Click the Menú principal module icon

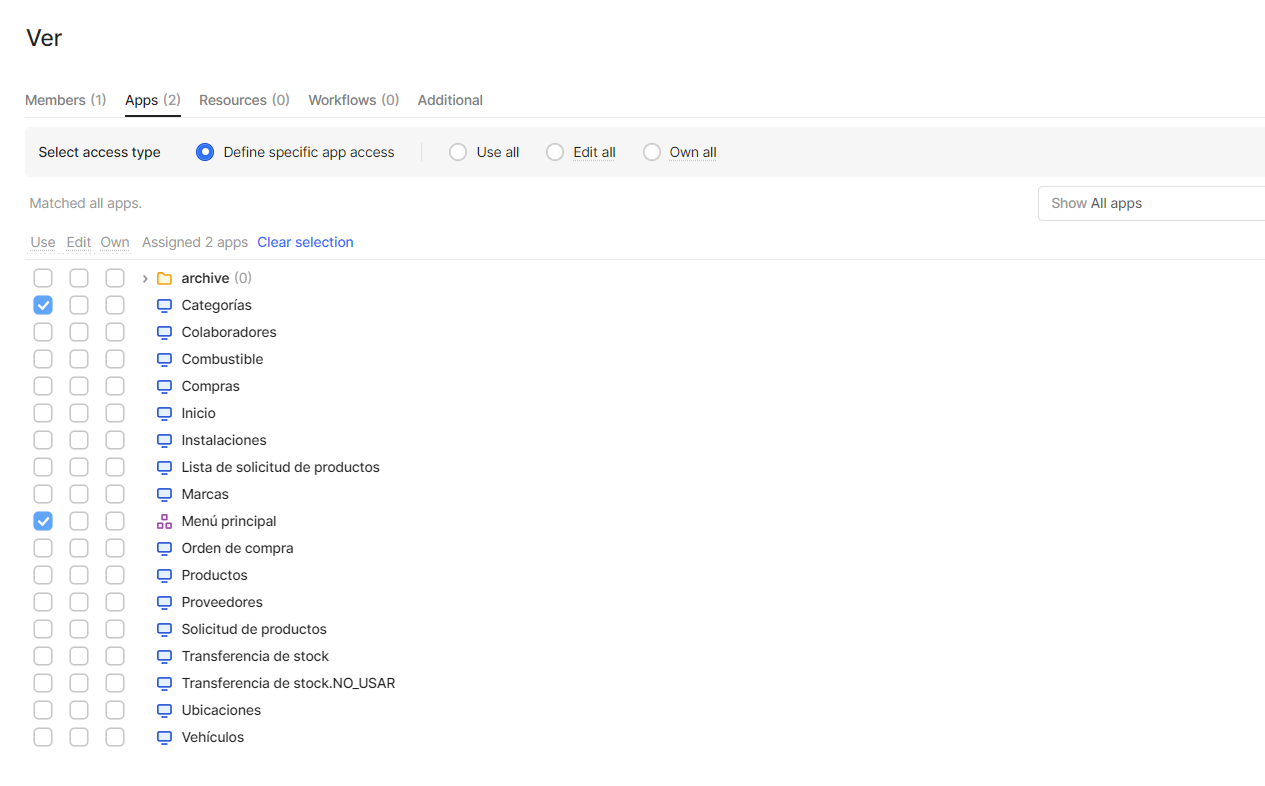165,521
